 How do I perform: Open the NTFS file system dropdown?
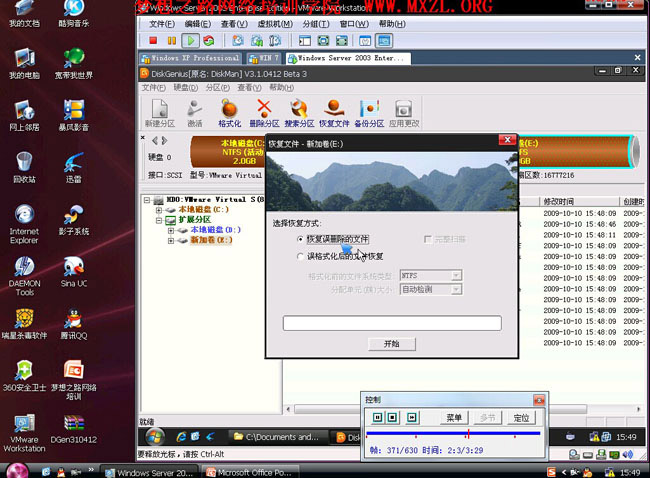[x=456, y=275]
